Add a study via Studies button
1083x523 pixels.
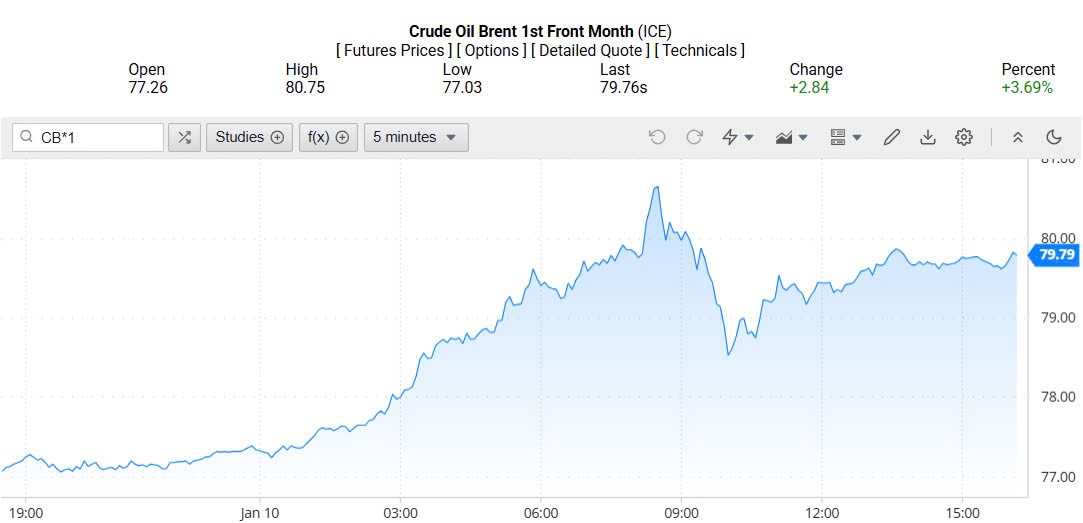(250, 137)
